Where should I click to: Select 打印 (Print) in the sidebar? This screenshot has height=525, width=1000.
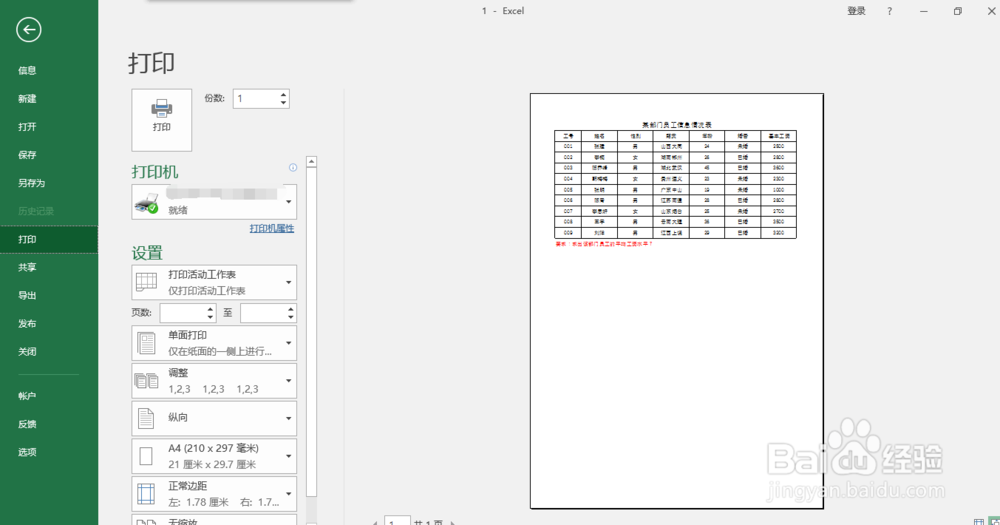point(49,239)
